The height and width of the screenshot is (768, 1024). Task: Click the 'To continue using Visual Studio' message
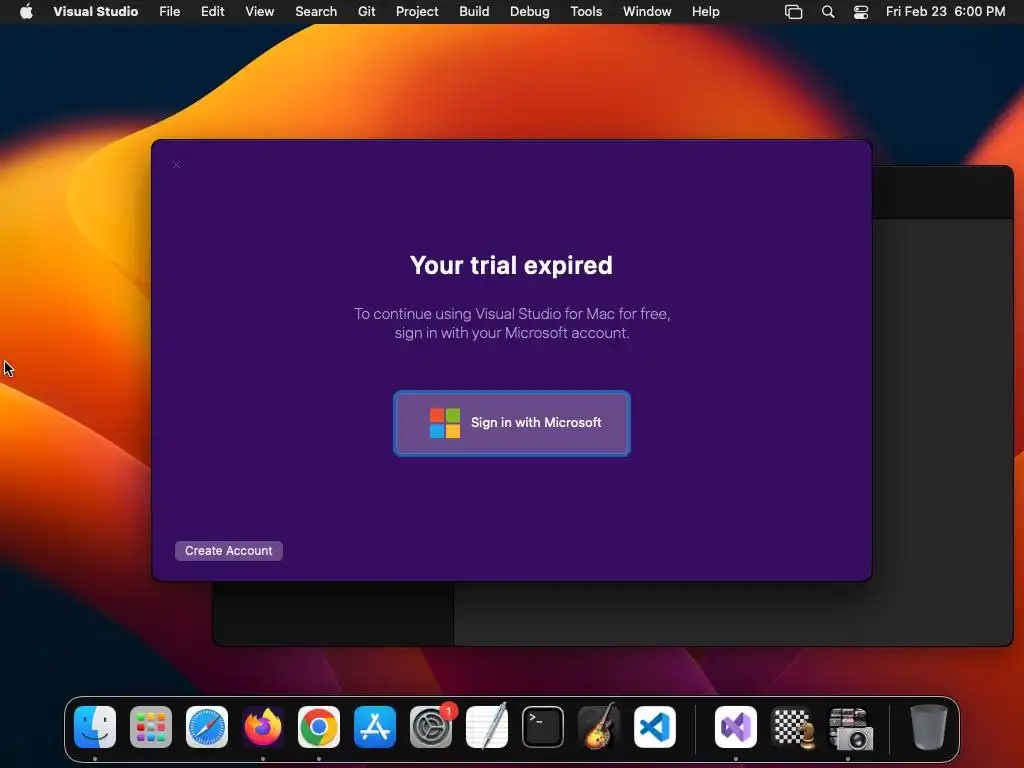(x=512, y=323)
